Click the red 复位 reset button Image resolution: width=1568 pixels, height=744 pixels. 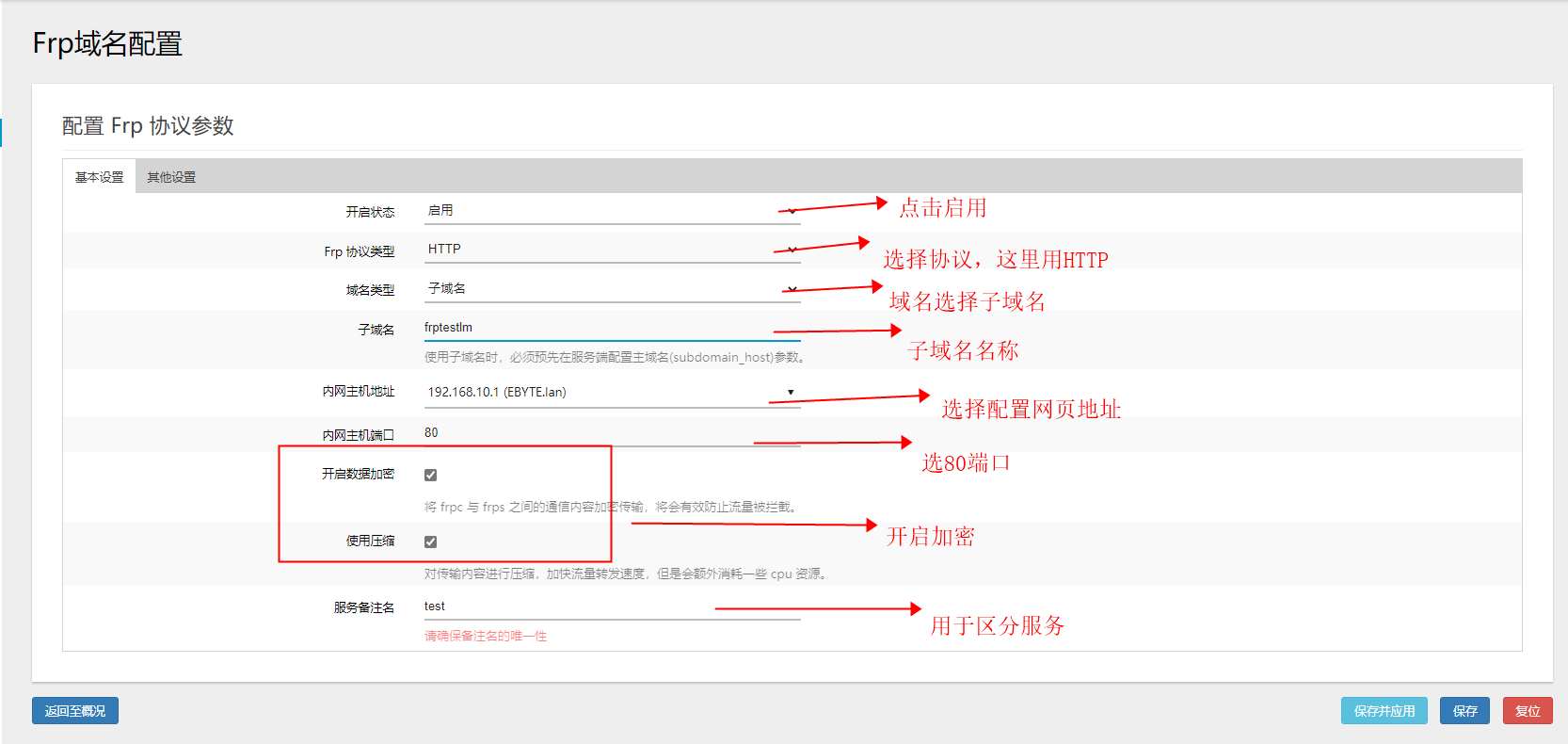(1528, 711)
